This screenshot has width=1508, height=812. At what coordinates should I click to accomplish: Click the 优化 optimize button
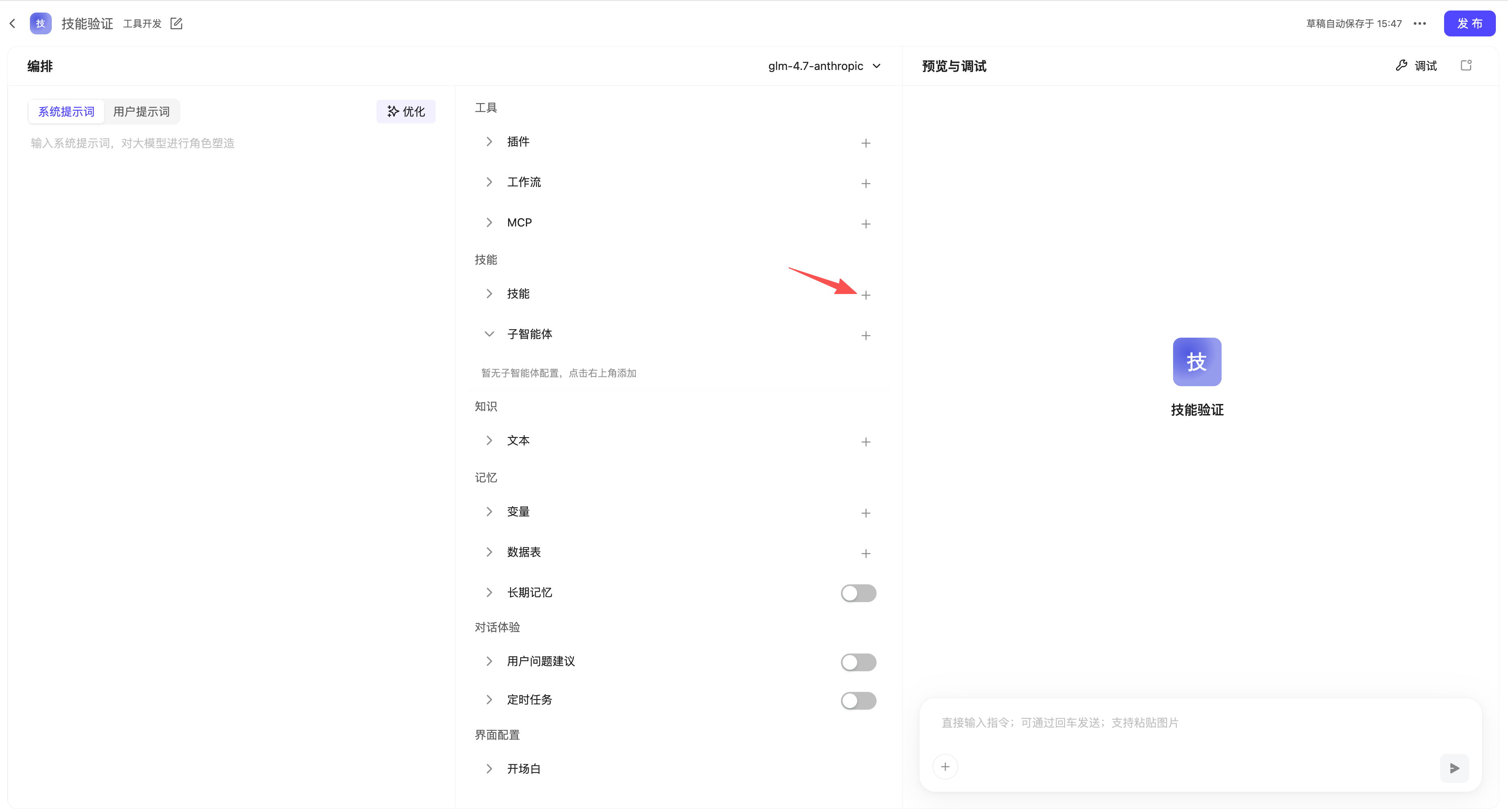click(x=406, y=111)
